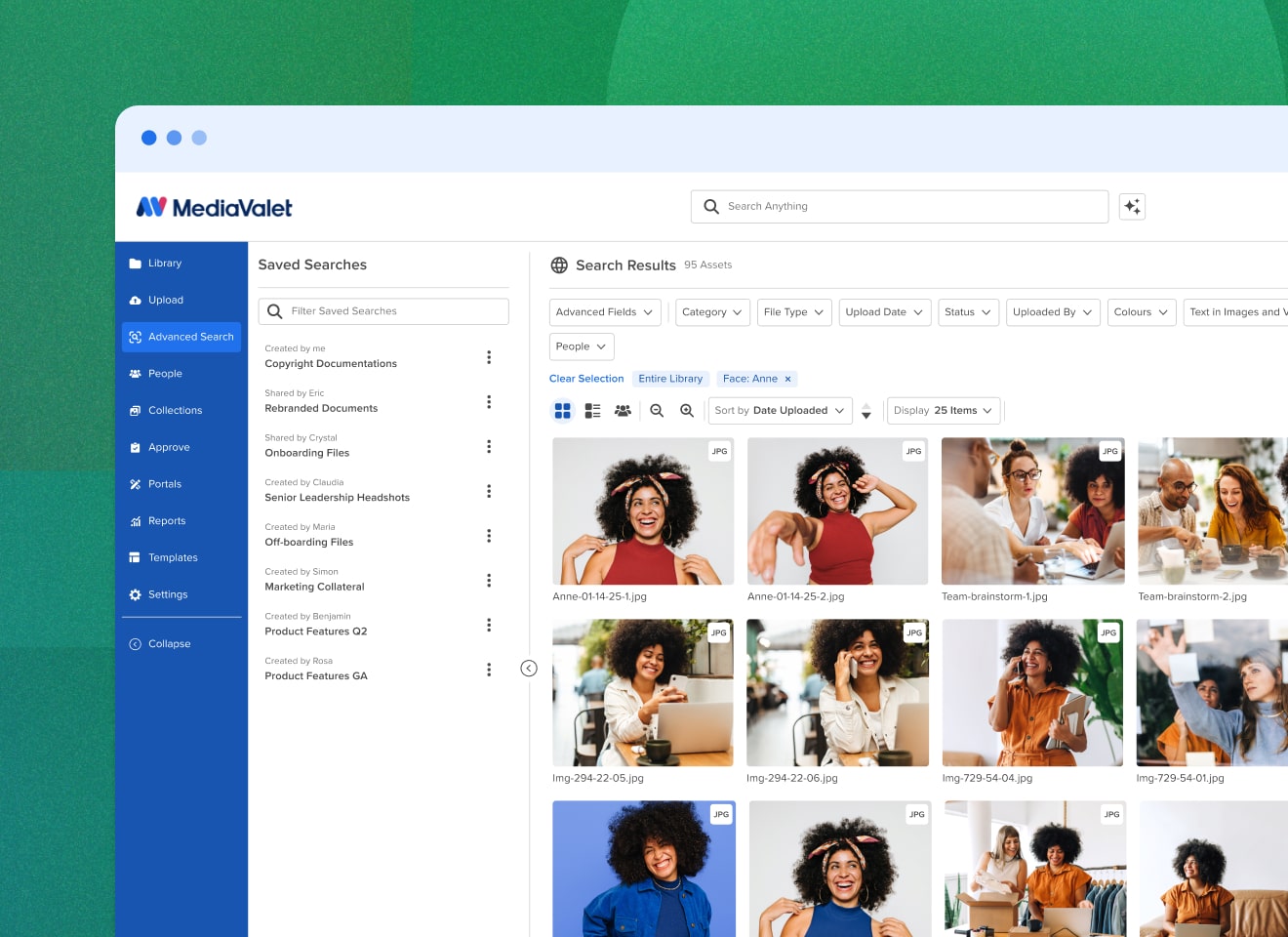Click magnifier icon in Search Anything bar
Viewport: 1288px width, 937px height.
point(711,207)
